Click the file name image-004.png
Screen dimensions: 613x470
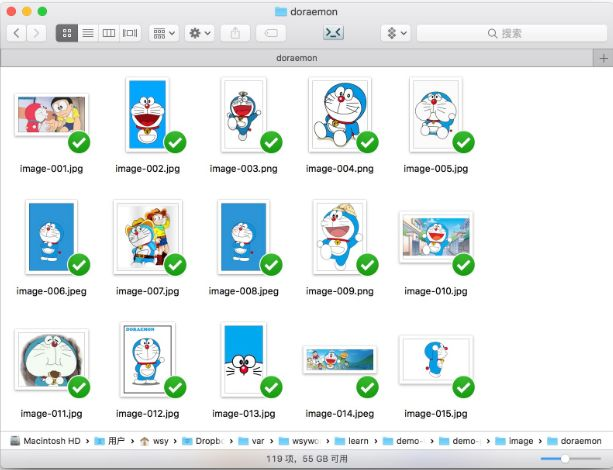[340, 169]
